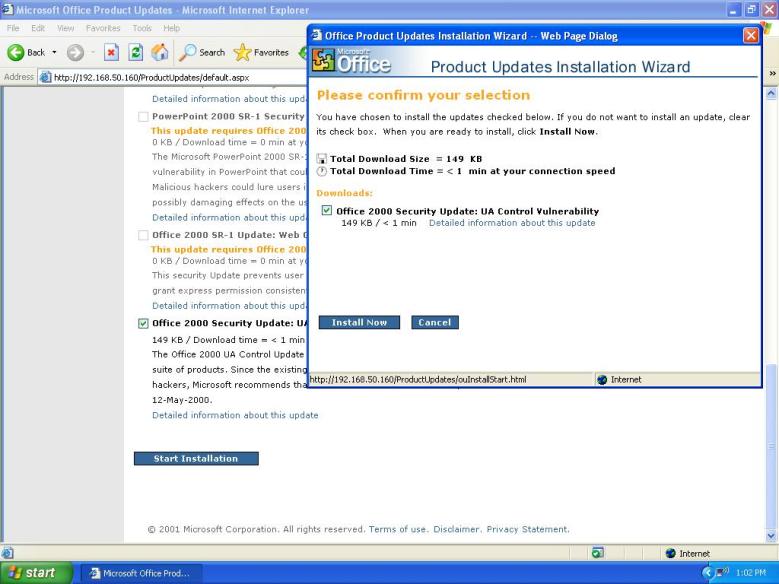
Task: Click the page scrollbar up arrow
Action: coord(771,93)
